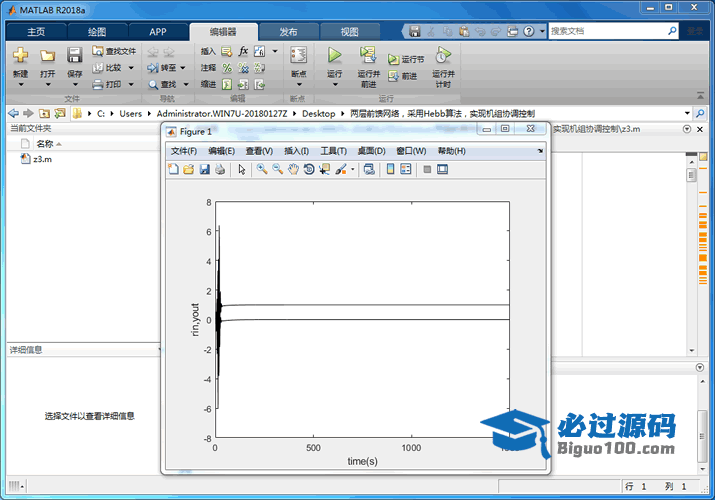Click the Open (打开) folder icon
The width and height of the screenshot is (715, 500).
coord(47,56)
